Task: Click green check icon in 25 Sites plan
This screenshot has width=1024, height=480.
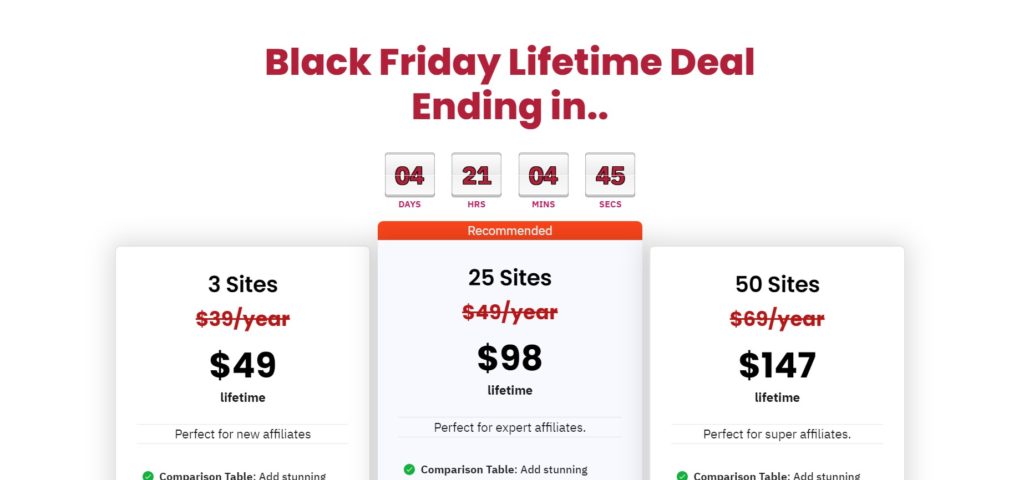Action: [409, 469]
